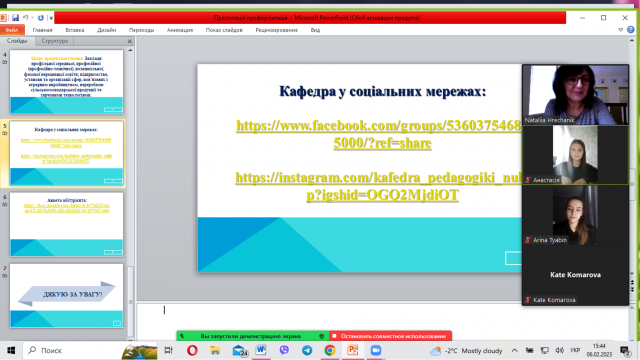Viewport: 640px width, 360px height.
Task: Click the slide title Кафедра у соціальних мережах
Action: 382,91
